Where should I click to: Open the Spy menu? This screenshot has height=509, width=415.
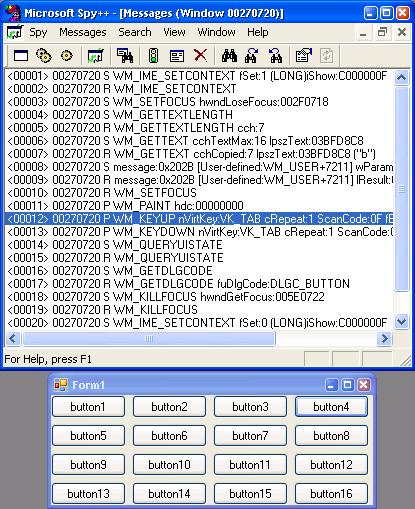click(38, 32)
